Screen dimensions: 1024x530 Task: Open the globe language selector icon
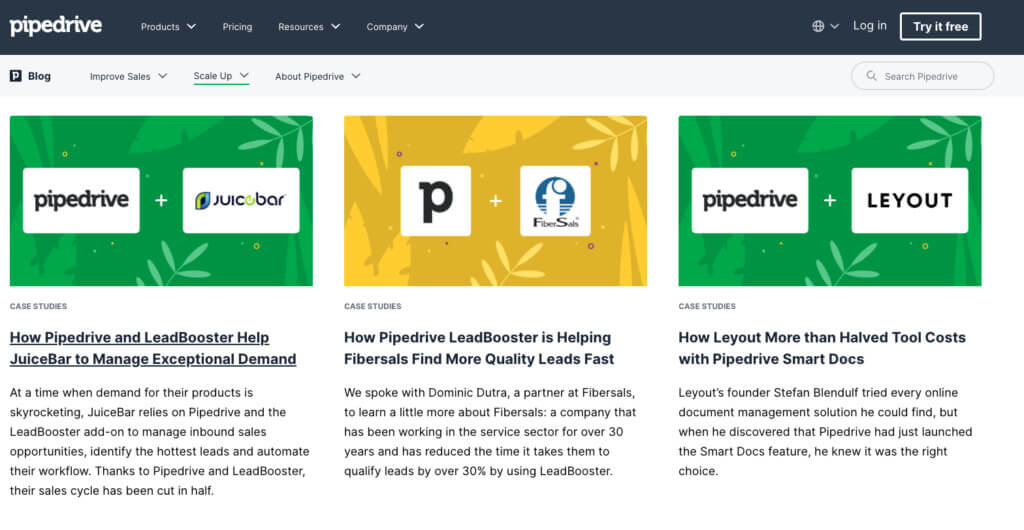click(818, 26)
